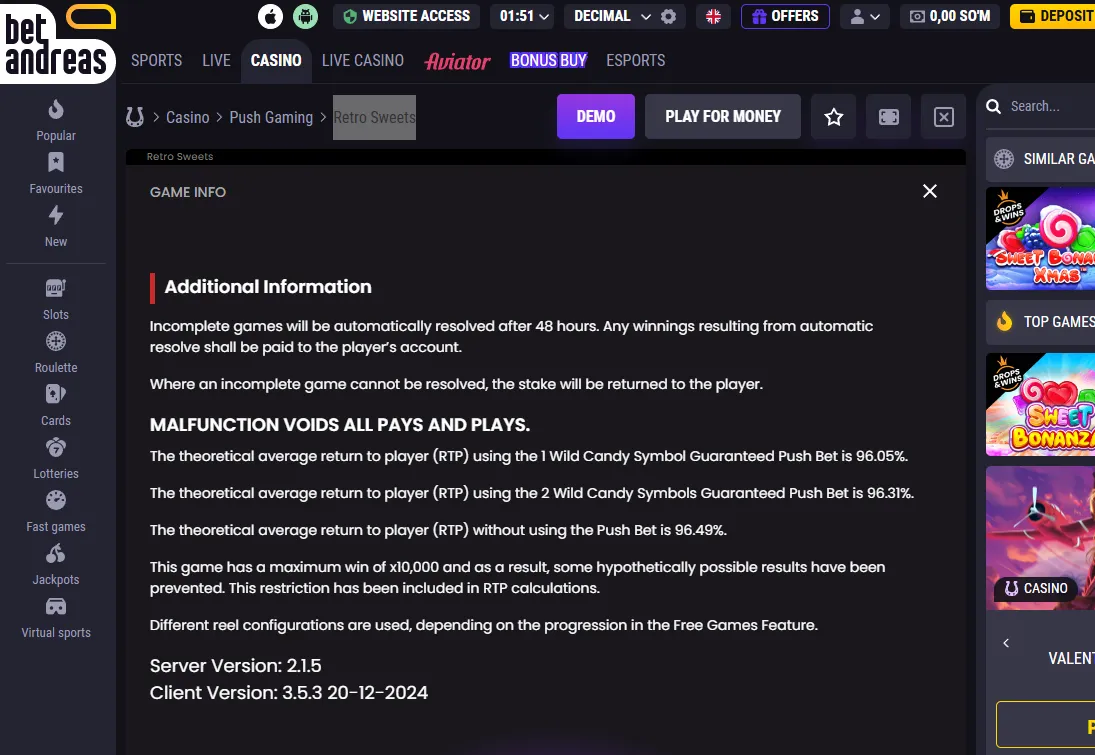1095x755 pixels.
Task: Close the game window with X box
Action: pos(943,117)
